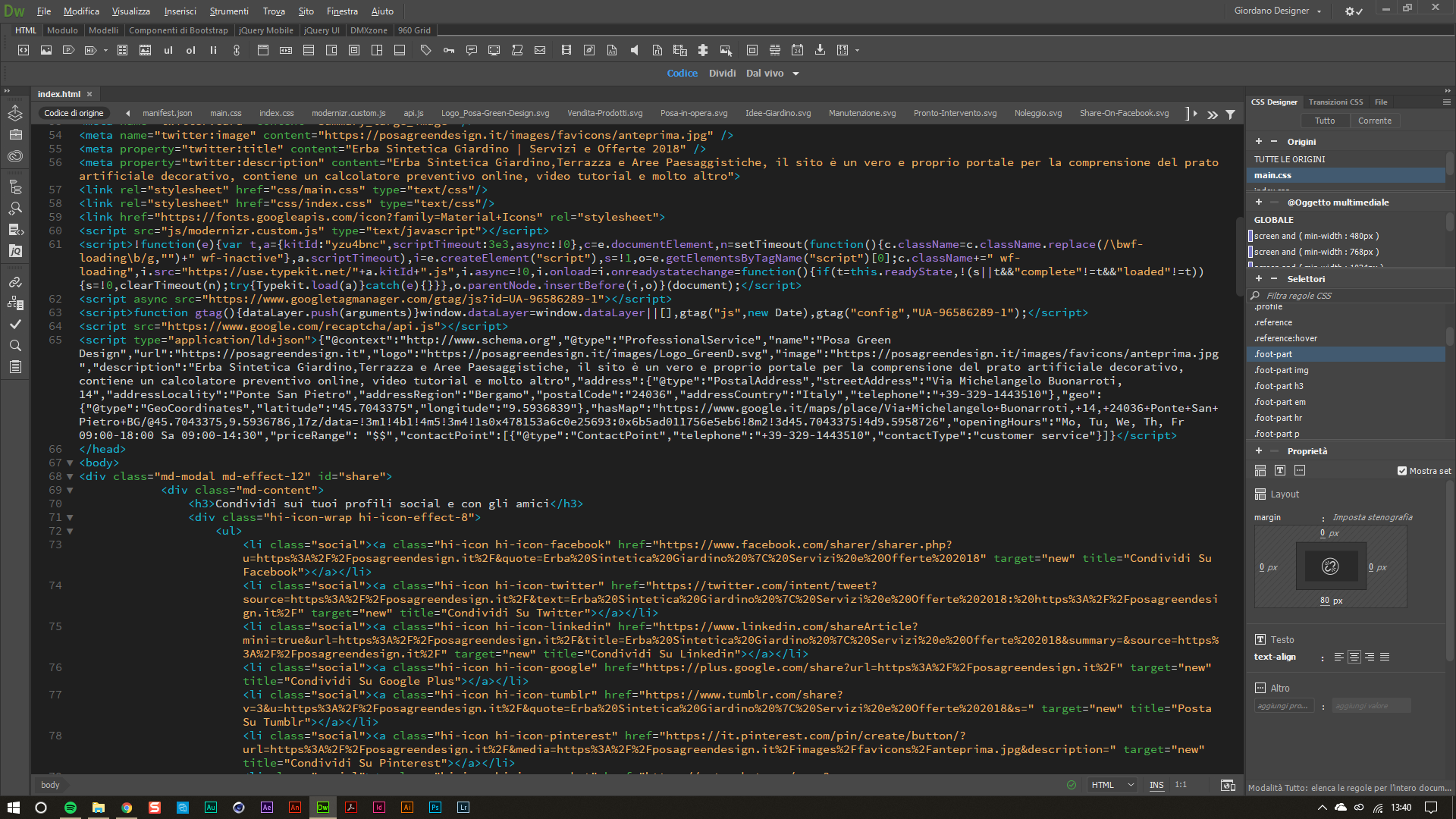Insert a Figure element

(x=145, y=50)
